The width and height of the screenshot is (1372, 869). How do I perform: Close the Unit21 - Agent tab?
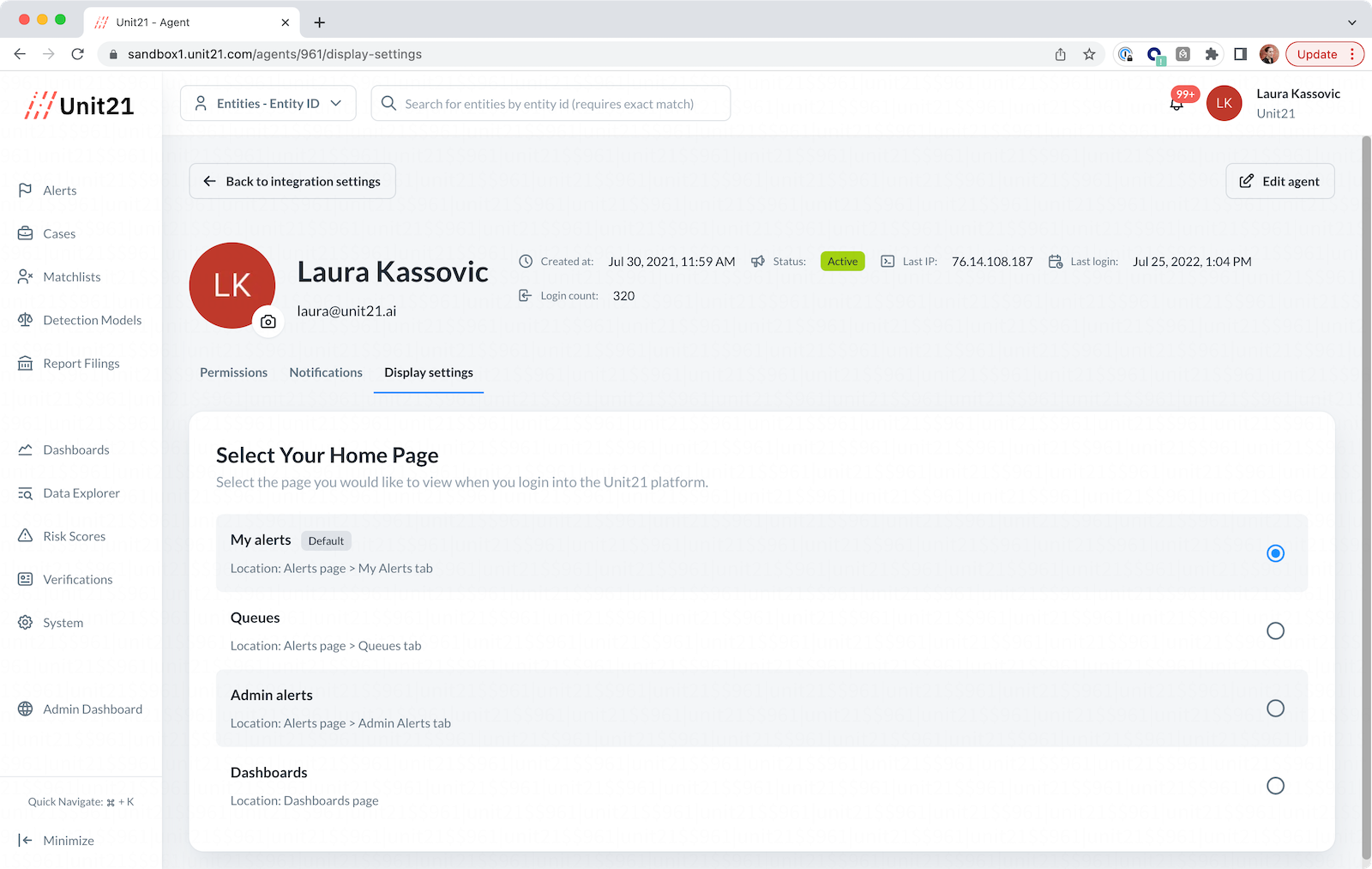286,22
